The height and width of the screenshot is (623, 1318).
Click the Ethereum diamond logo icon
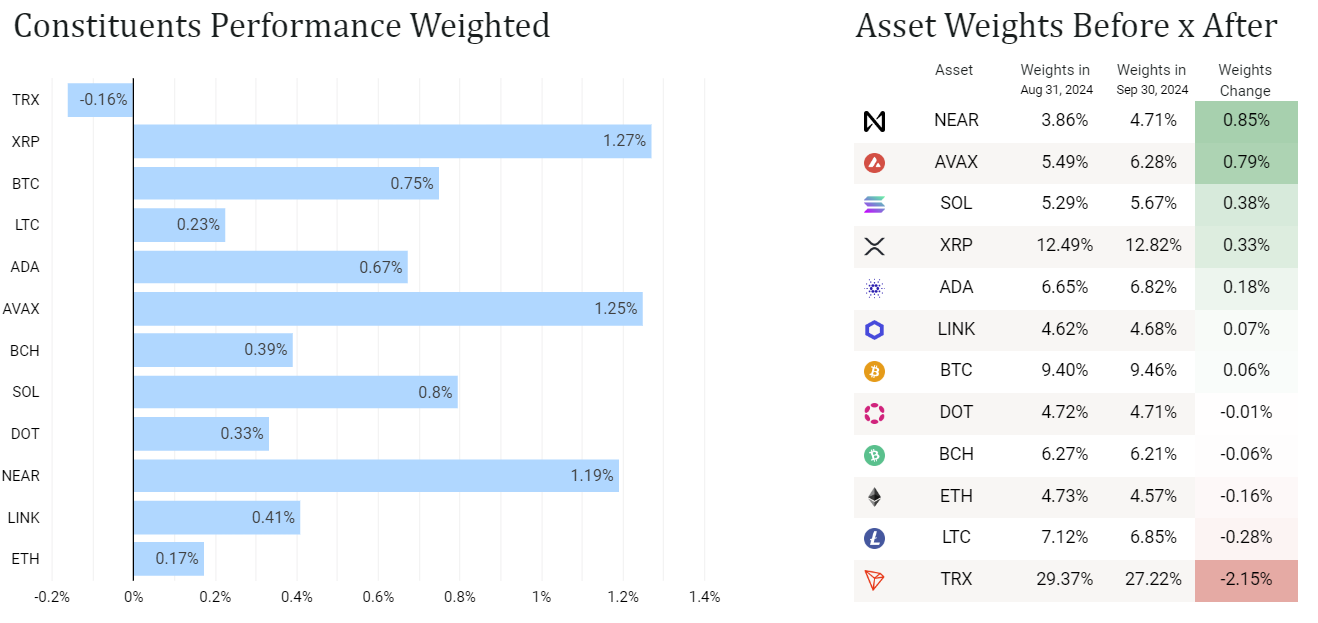[x=874, y=496]
